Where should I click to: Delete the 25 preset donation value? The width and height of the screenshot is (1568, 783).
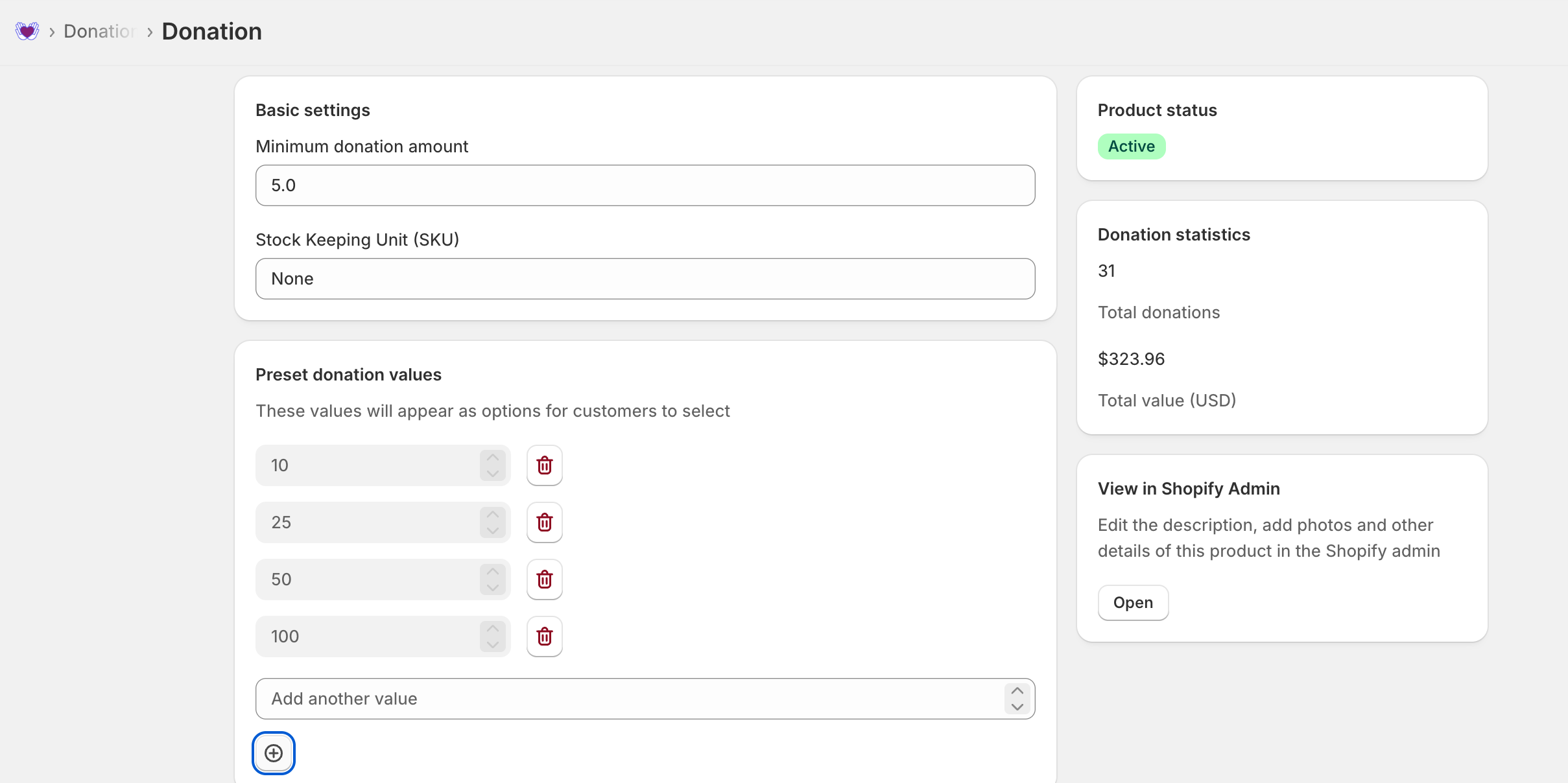point(544,522)
